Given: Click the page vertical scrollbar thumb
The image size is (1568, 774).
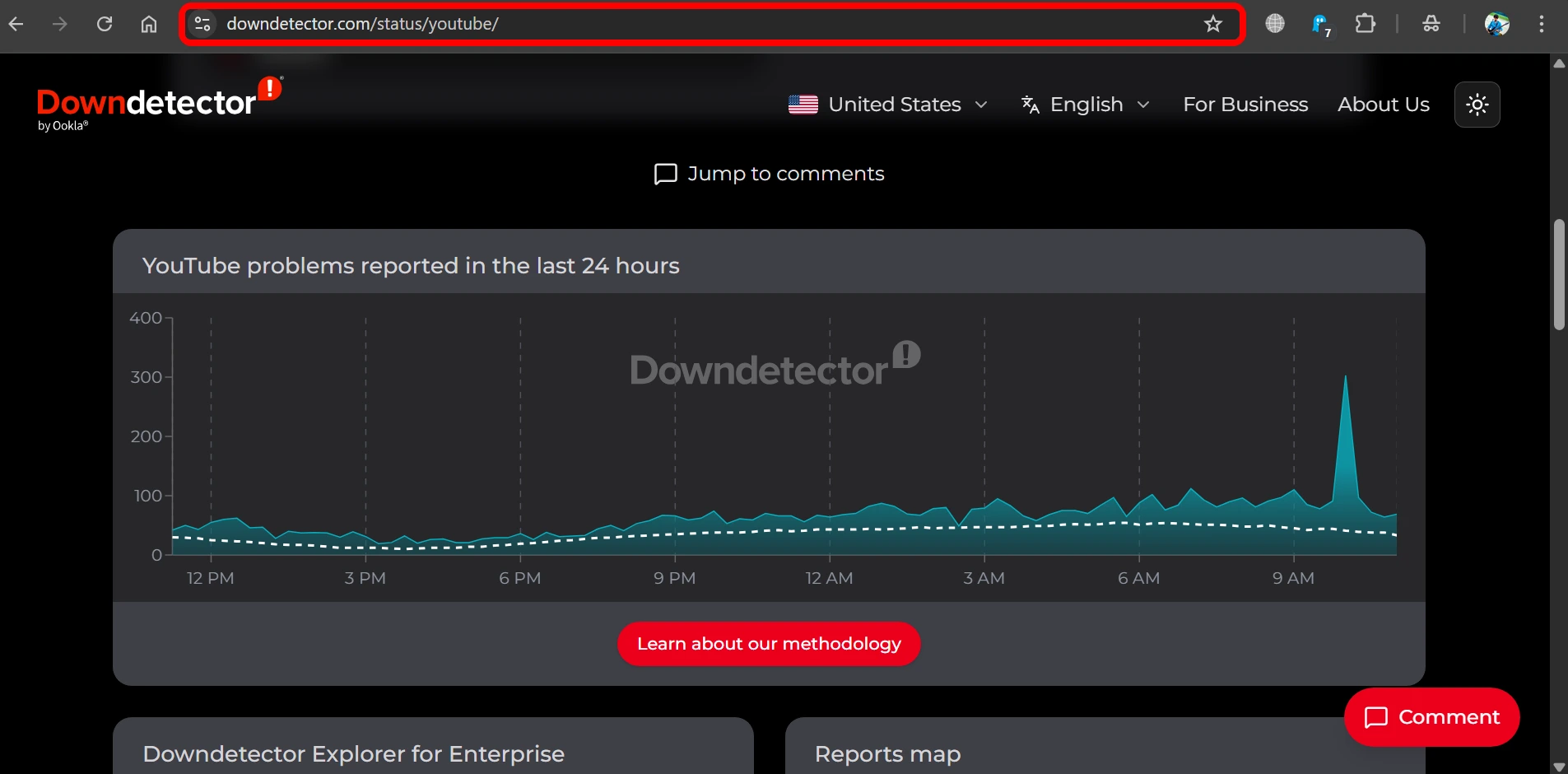Looking at the screenshot, I should [1558, 274].
